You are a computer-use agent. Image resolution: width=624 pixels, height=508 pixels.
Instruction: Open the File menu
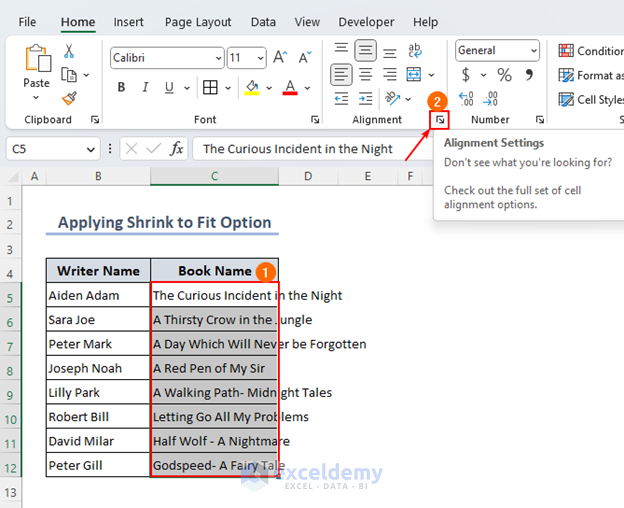[27, 22]
